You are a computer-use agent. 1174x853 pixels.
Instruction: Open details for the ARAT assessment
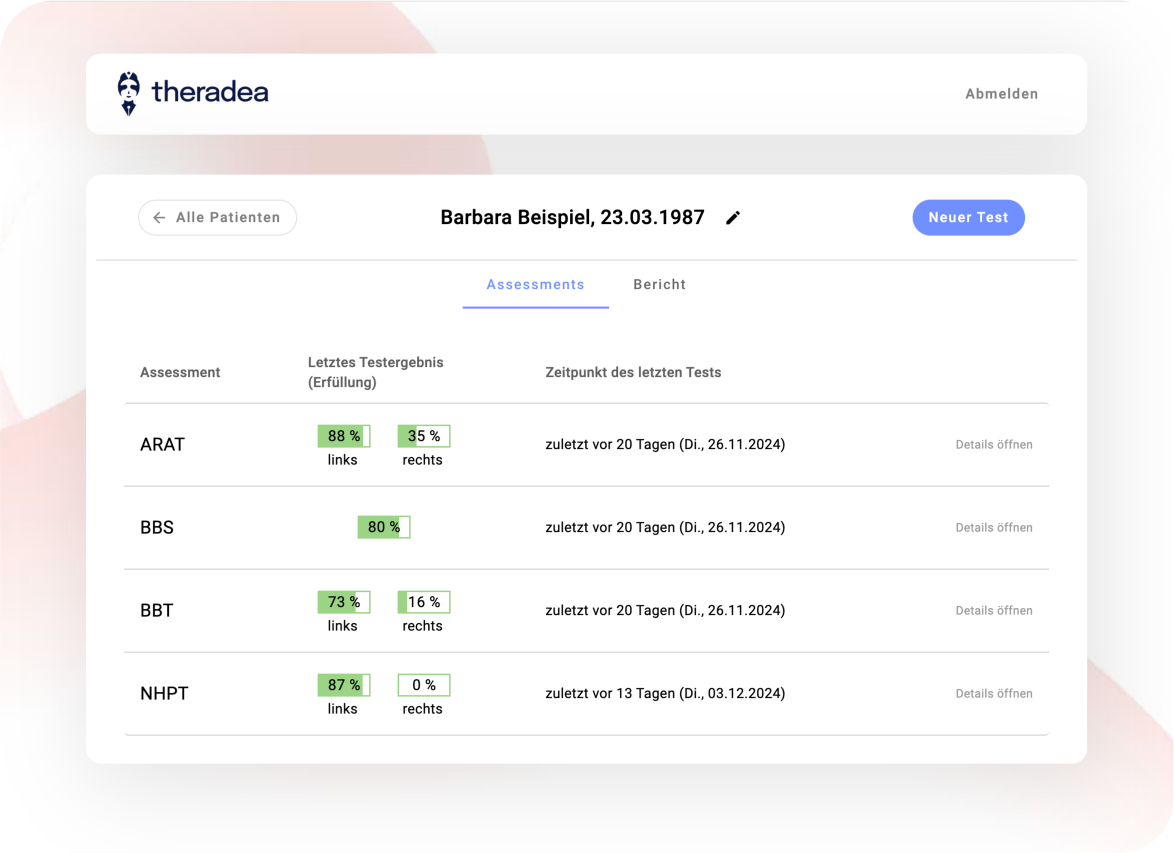click(x=993, y=444)
